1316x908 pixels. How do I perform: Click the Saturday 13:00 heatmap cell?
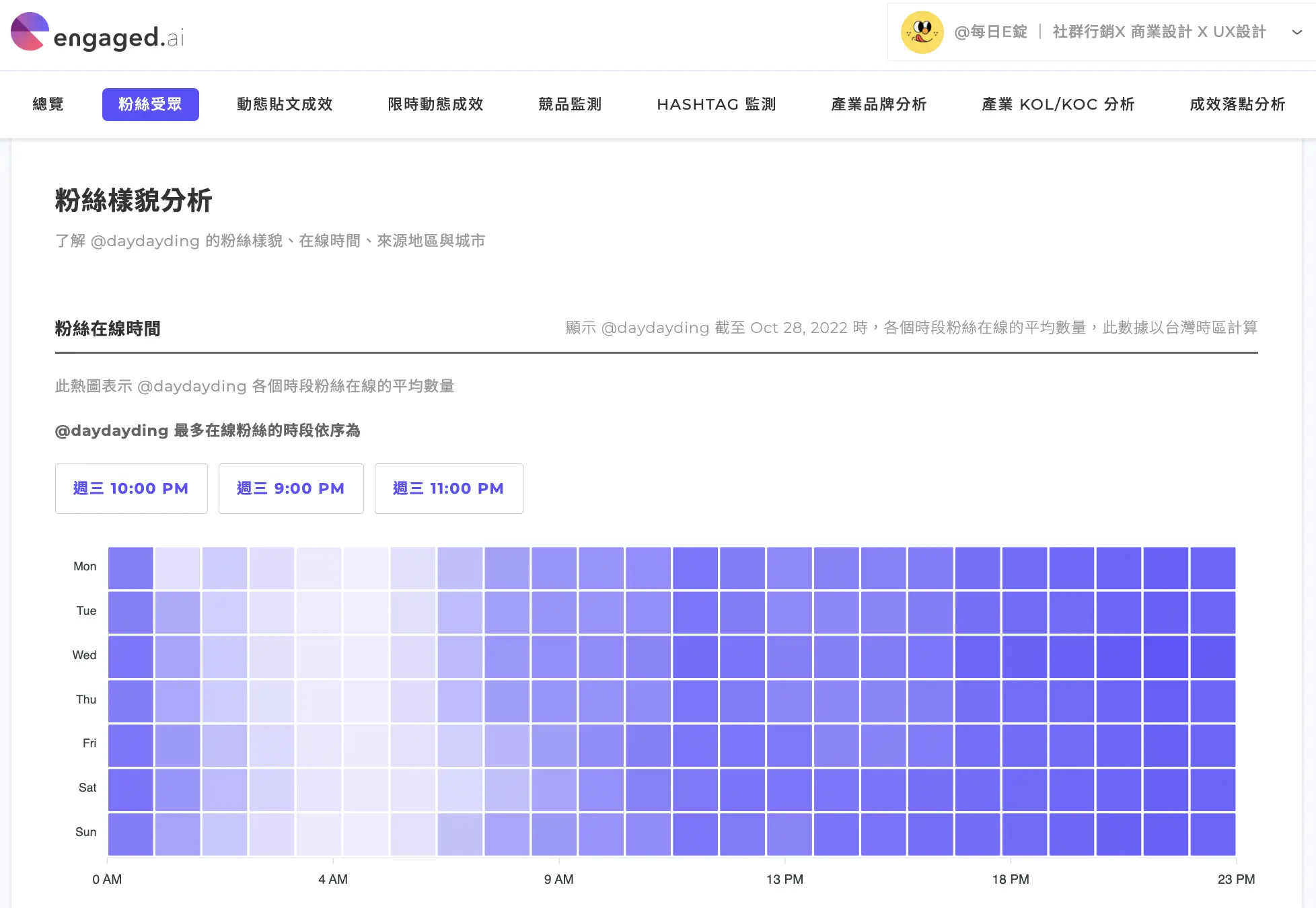[x=743, y=790]
